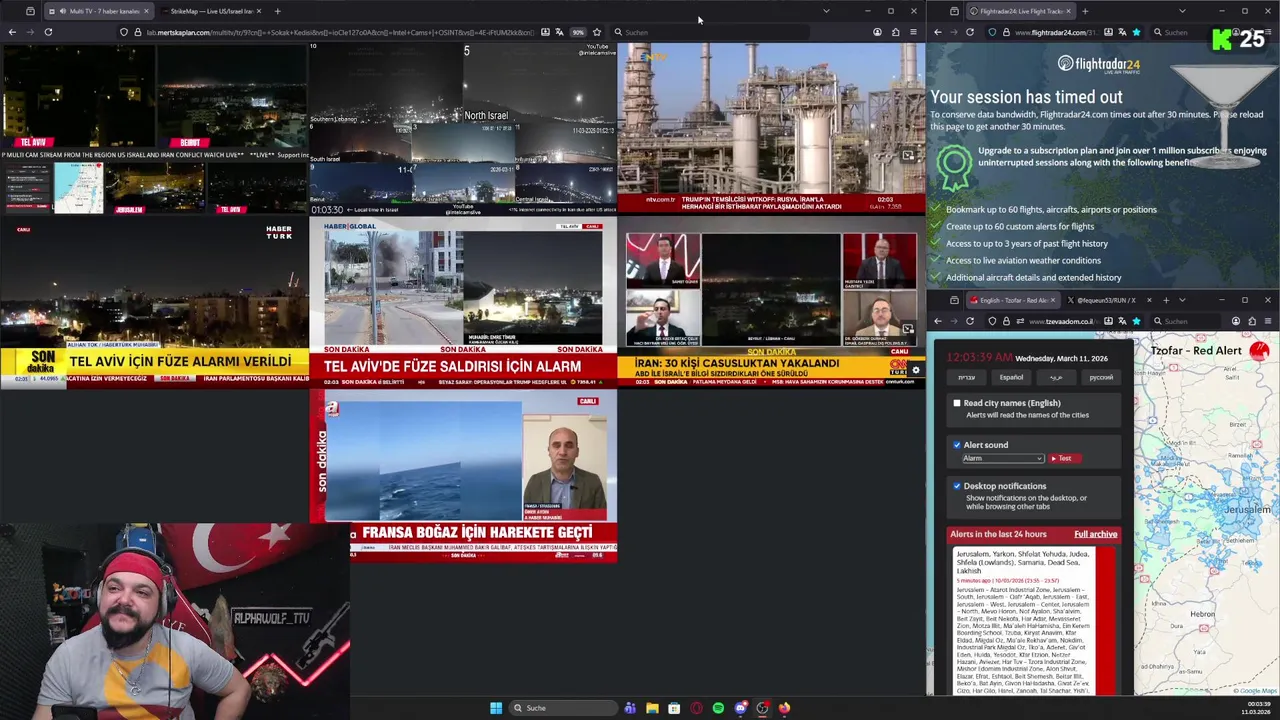Open translate icon in Flightradar24 address bar

click(x=1122, y=32)
